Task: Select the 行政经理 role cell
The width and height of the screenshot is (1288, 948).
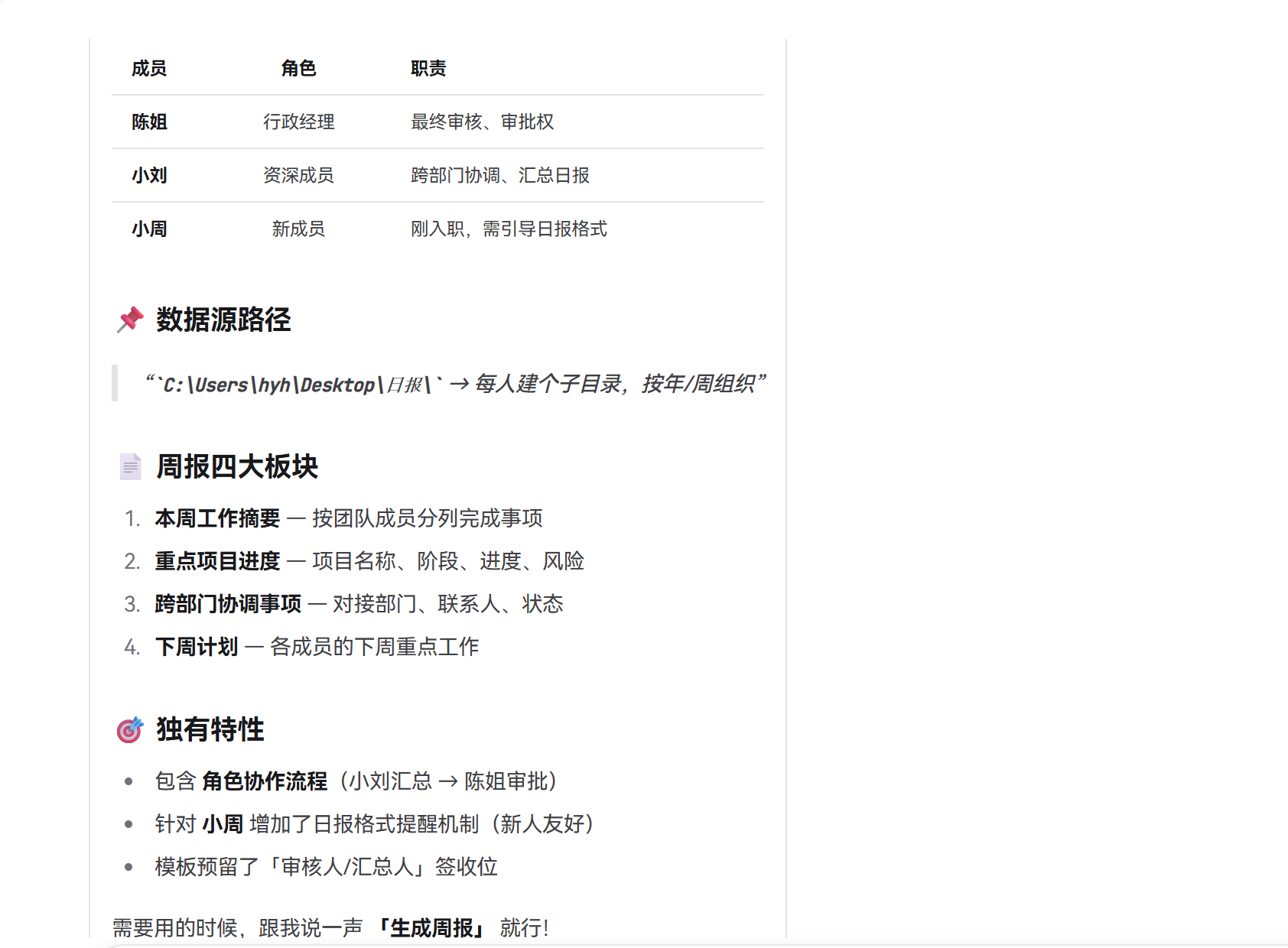Action: [x=298, y=122]
